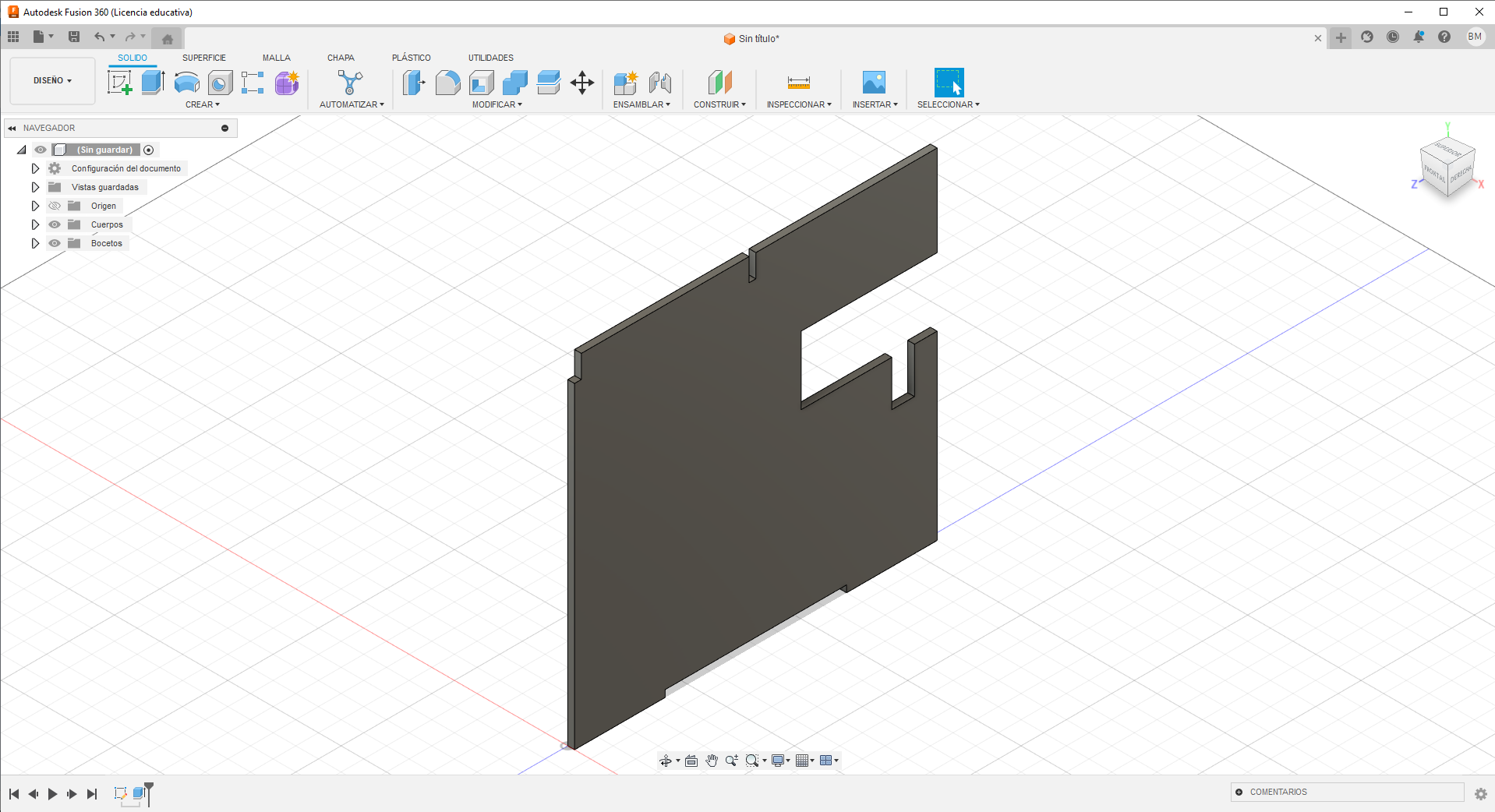This screenshot has width=1495, height=812.
Task: Open the BM user account menu
Action: pyautogui.click(x=1475, y=37)
